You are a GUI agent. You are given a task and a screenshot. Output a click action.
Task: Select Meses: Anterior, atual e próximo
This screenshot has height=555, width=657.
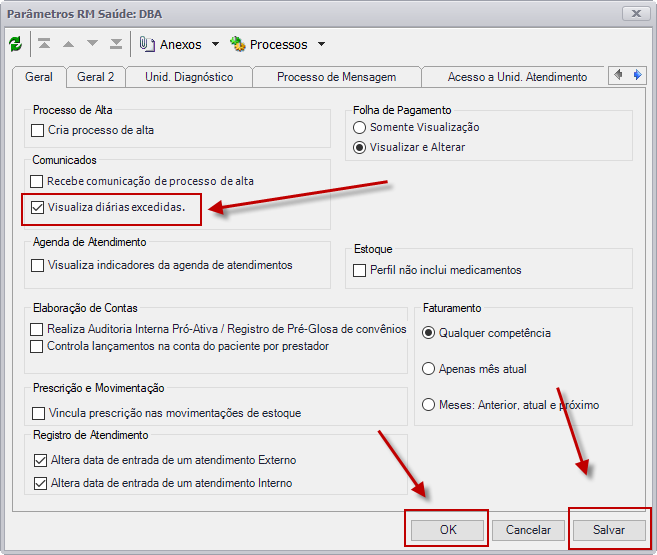[428, 405]
